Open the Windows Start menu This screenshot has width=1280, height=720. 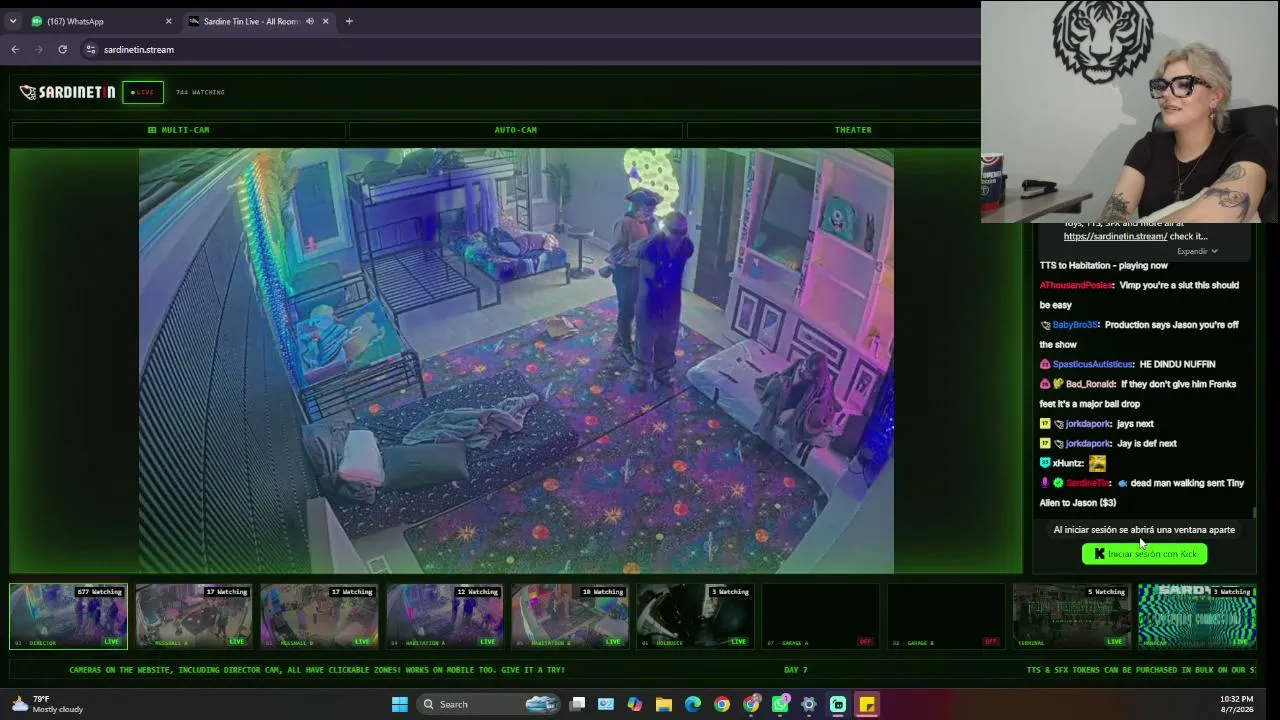(x=400, y=704)
